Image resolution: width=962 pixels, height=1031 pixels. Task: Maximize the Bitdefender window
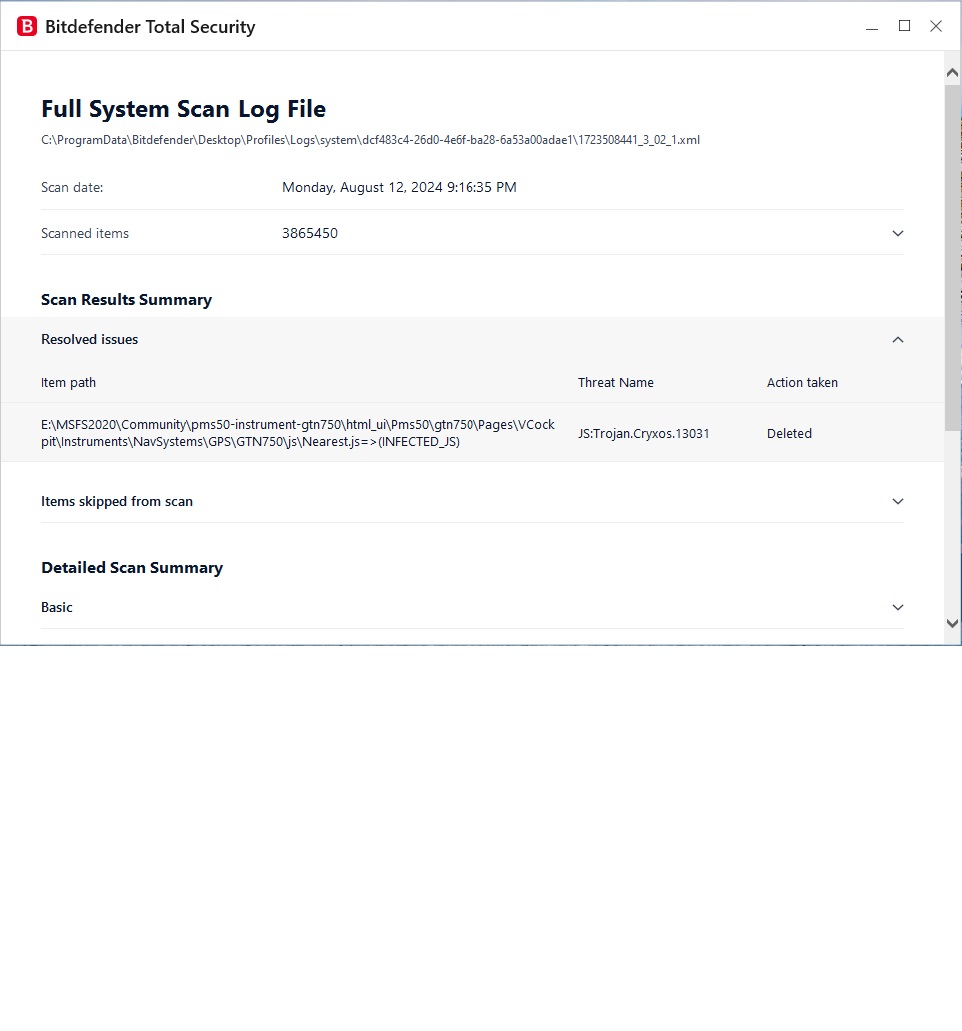click(904, 26)
